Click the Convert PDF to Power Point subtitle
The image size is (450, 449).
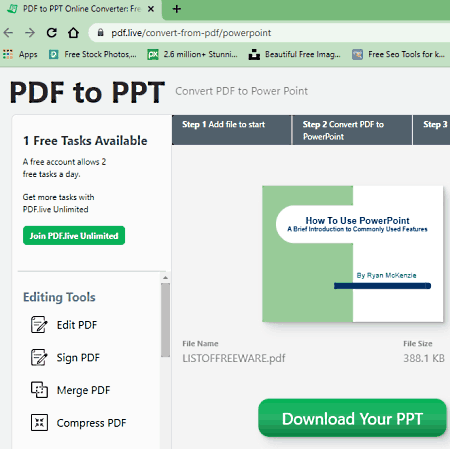[x=242, y=91]
